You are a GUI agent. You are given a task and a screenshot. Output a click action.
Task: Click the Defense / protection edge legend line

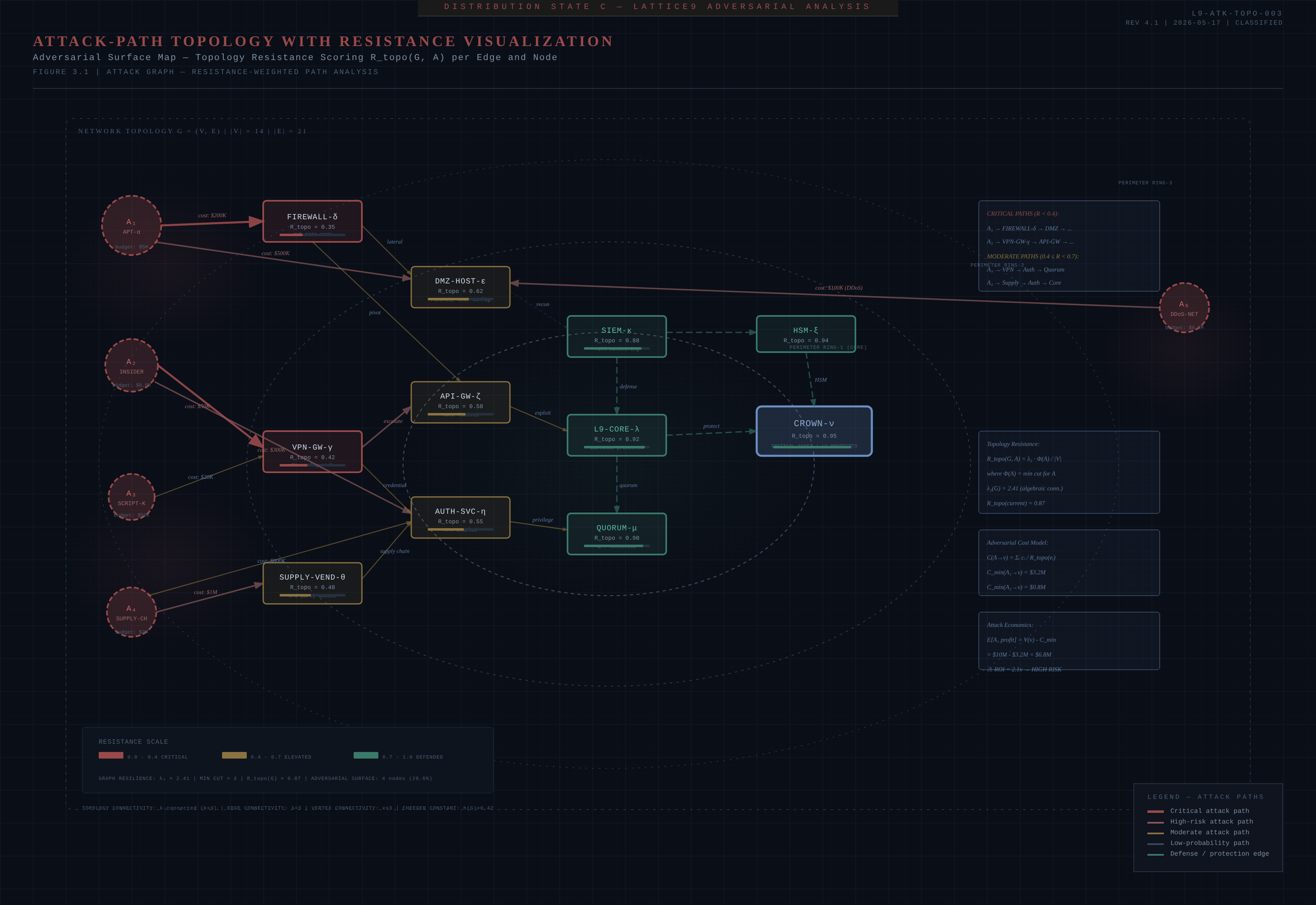(x=1155, y=854)
